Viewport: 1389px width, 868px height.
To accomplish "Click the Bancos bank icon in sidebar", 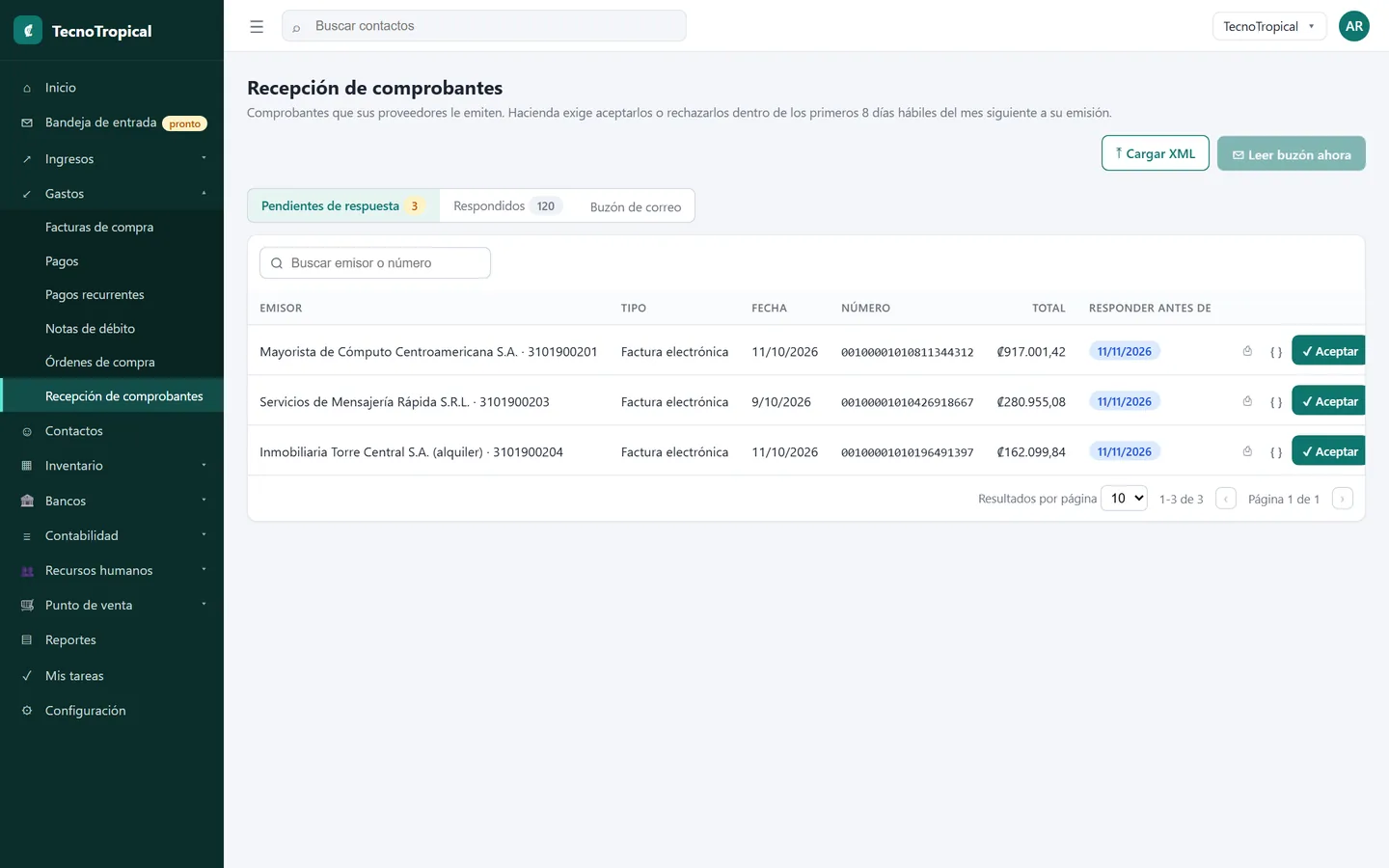I will [x=27, y=501].
